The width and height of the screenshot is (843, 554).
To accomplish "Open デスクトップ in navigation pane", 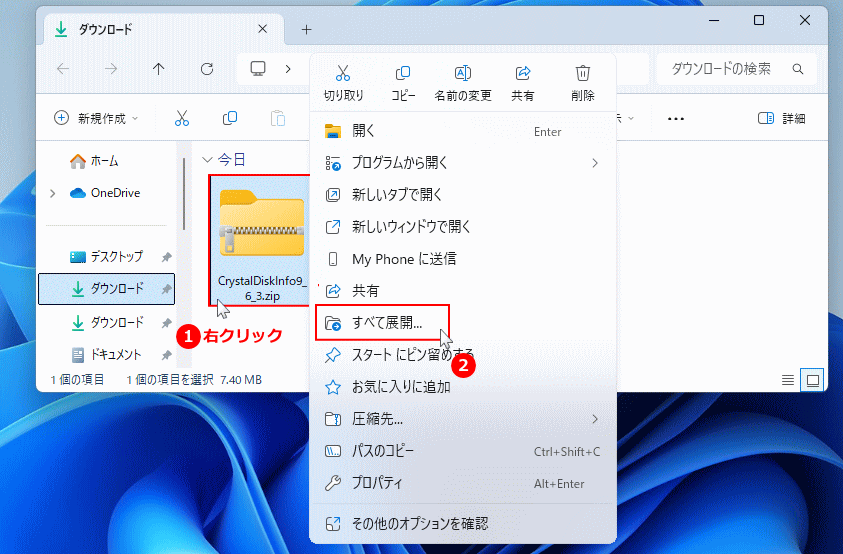I will (x=106, y=257).
